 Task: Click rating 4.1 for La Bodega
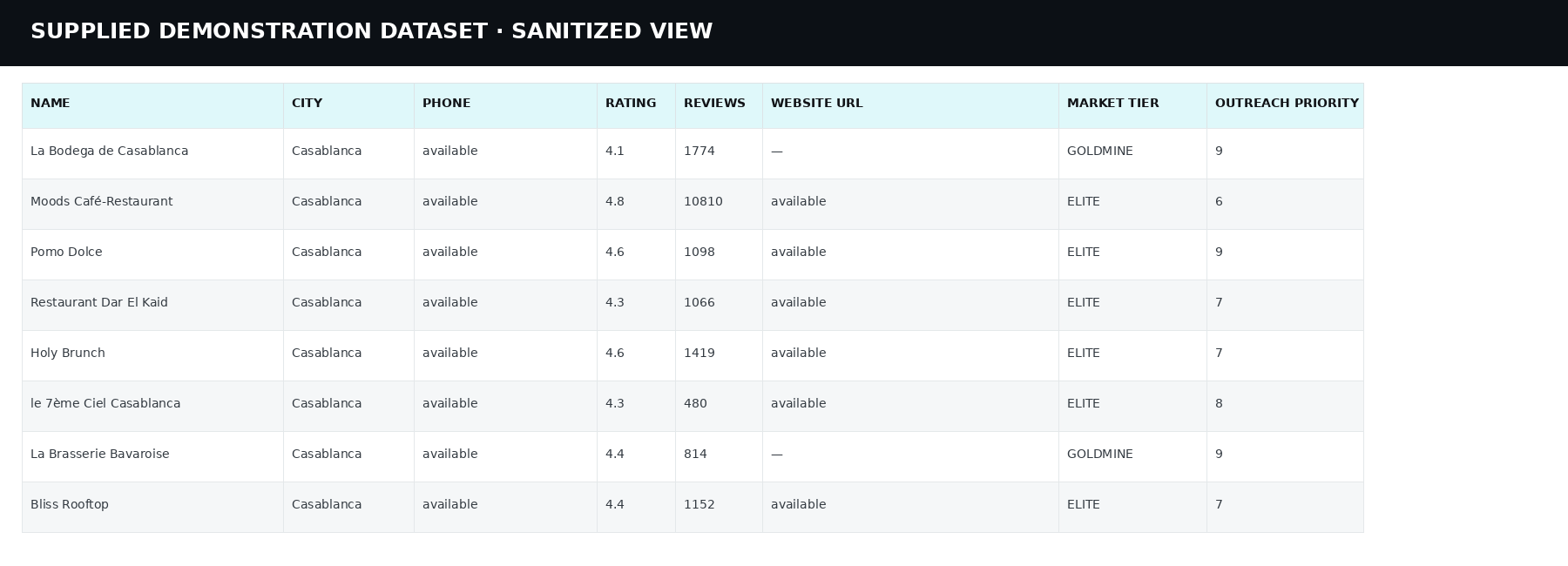614,151
